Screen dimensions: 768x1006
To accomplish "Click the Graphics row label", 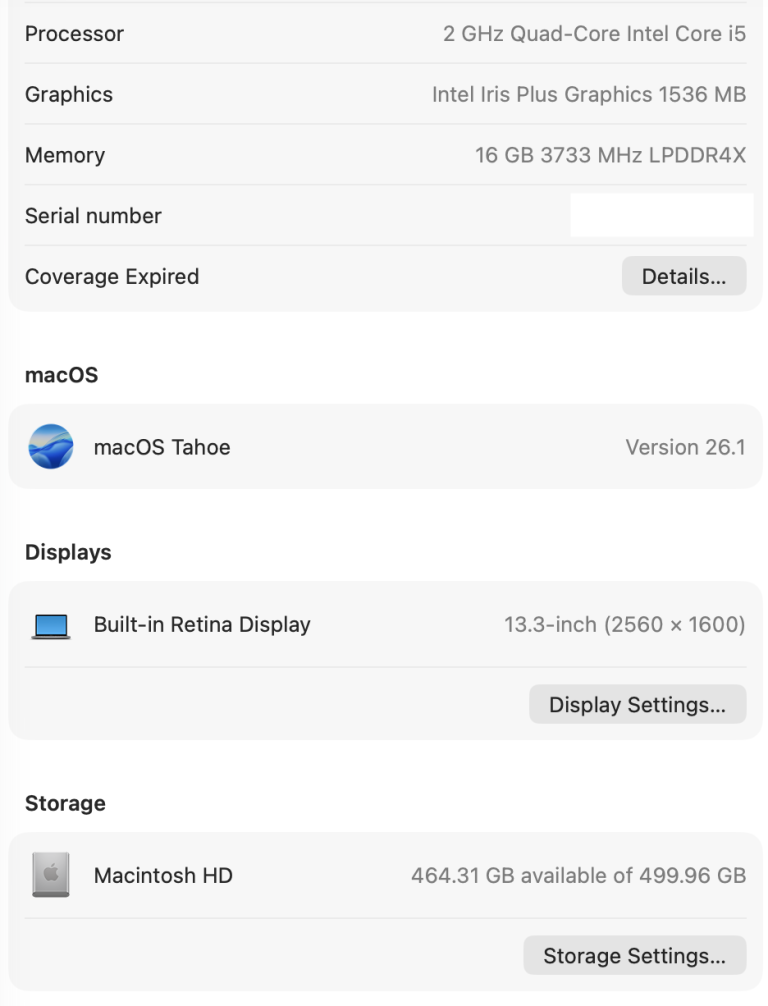I will (69, 95).
